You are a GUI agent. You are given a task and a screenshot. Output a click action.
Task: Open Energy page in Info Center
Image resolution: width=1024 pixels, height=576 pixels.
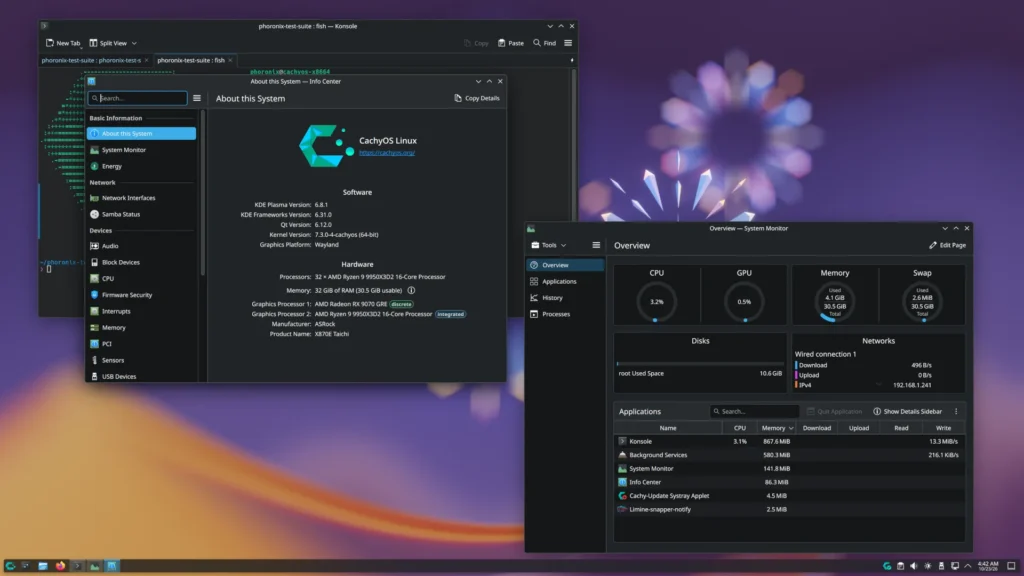coord(141,166)
